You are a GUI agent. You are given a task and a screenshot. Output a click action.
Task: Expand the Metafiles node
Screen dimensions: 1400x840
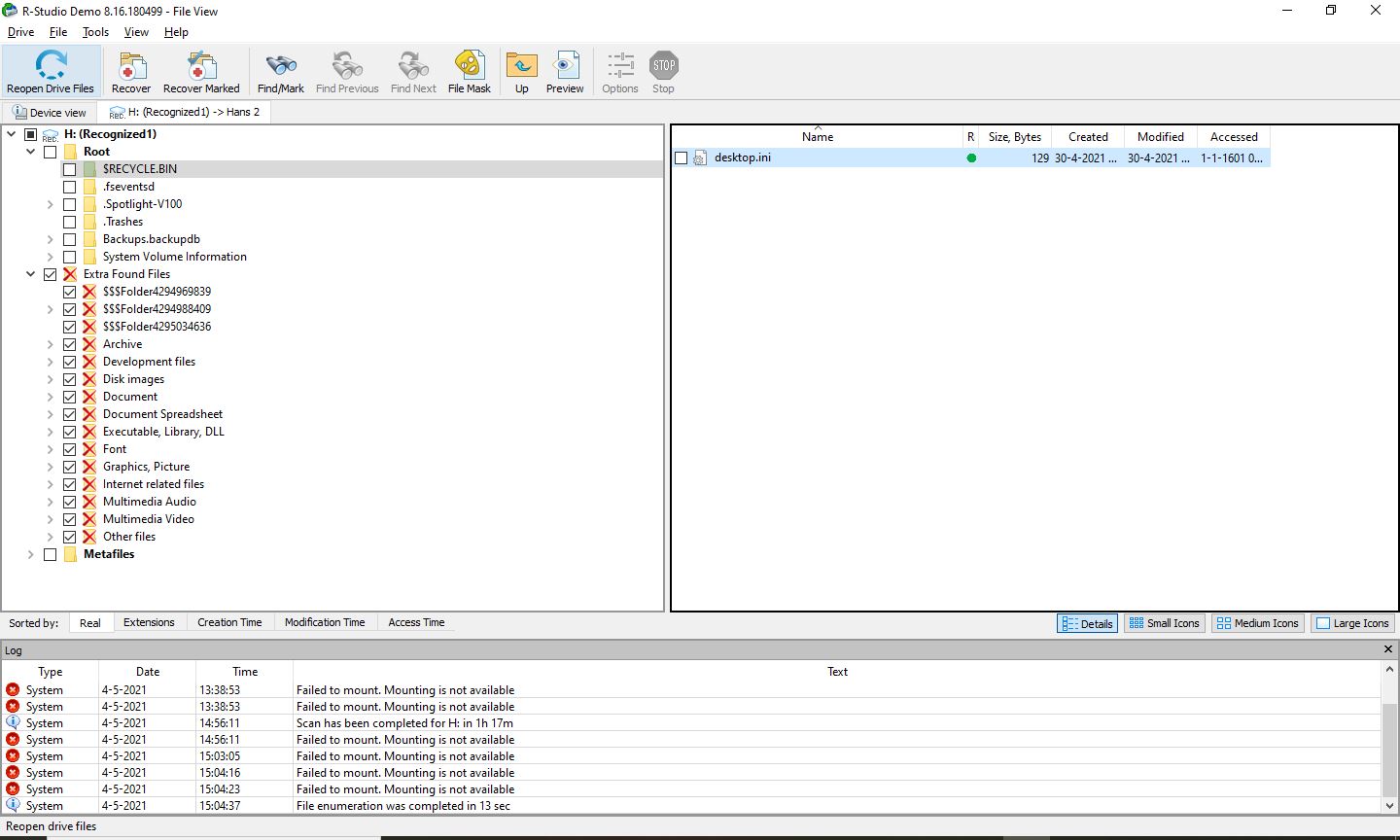click(x=31, y=554)
